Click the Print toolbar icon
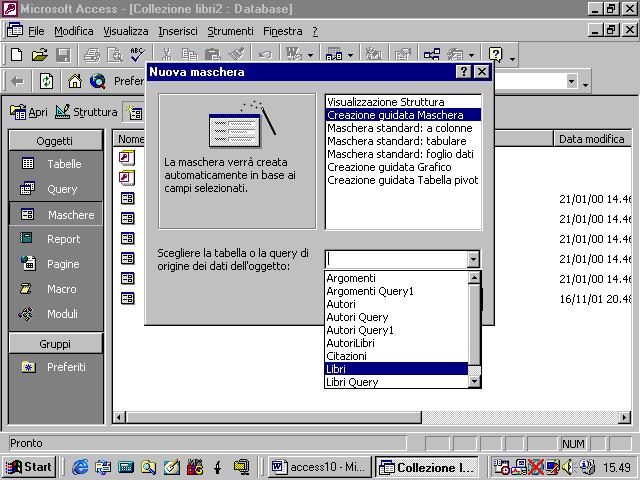640x480 pixels. (92, 54)
